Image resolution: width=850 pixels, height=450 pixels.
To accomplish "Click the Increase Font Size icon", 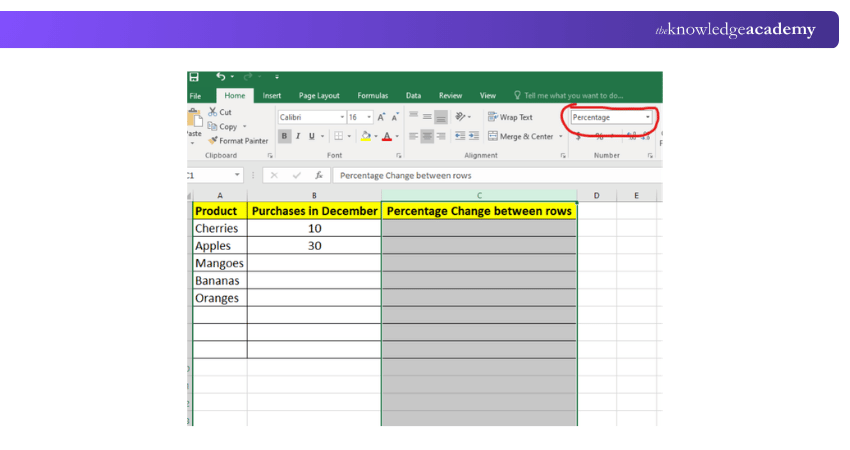I will [x=381, y=117].
